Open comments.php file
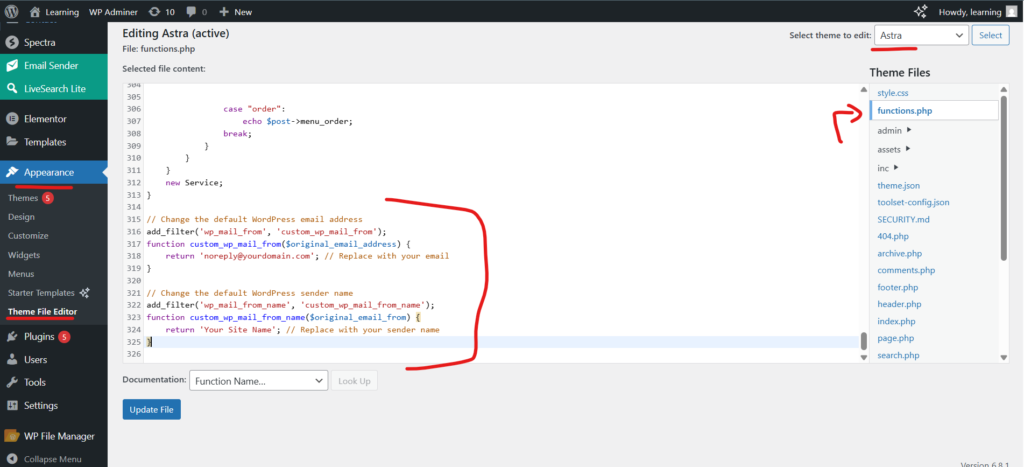 tap(906, 270)
